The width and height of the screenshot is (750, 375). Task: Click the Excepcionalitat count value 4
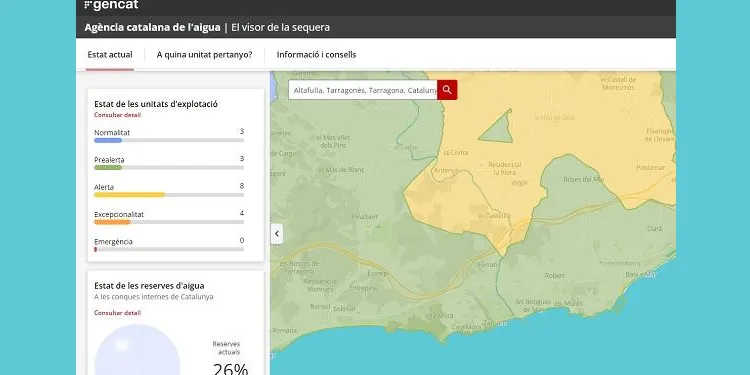coord(242,213)
